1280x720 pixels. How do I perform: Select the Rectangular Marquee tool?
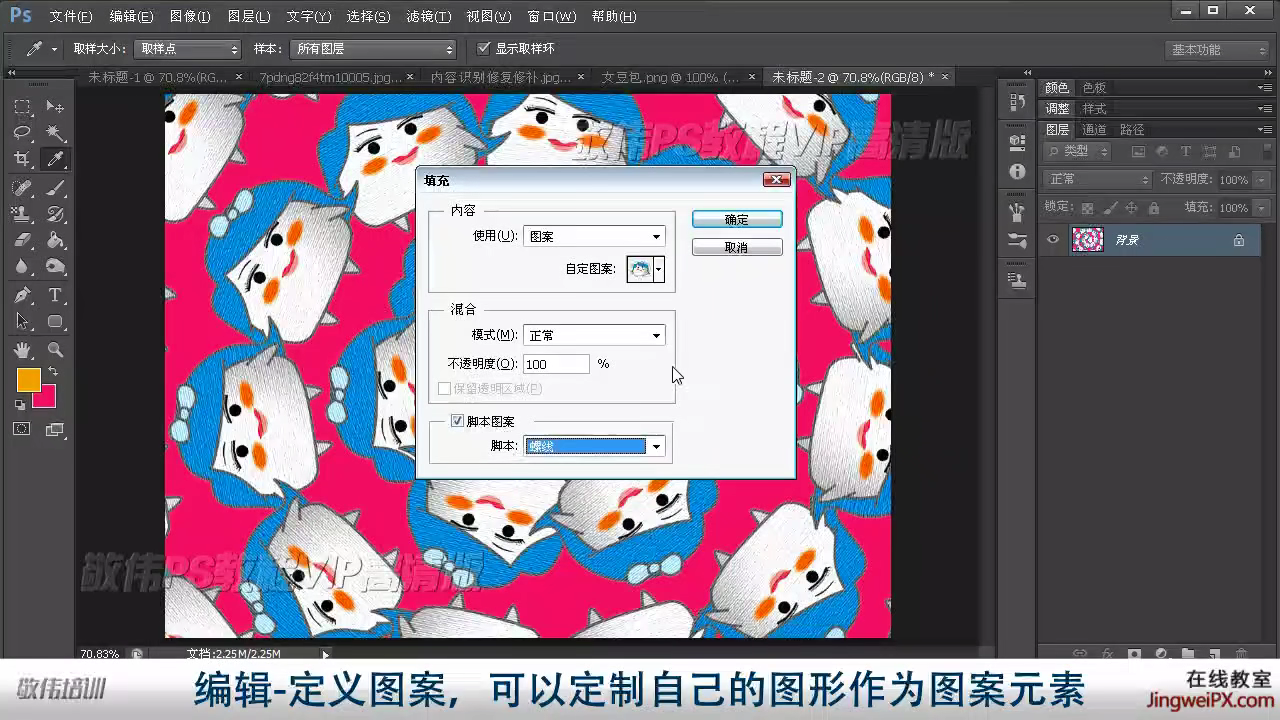(22, 107)
